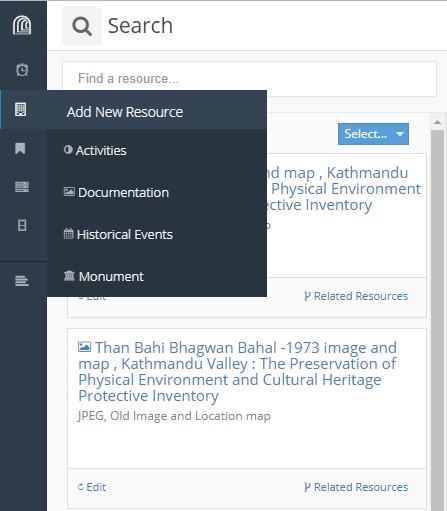This screenshot has height=511, width=447.
Task: Open the film strip sidebar icon
Action: coord(22,225)
